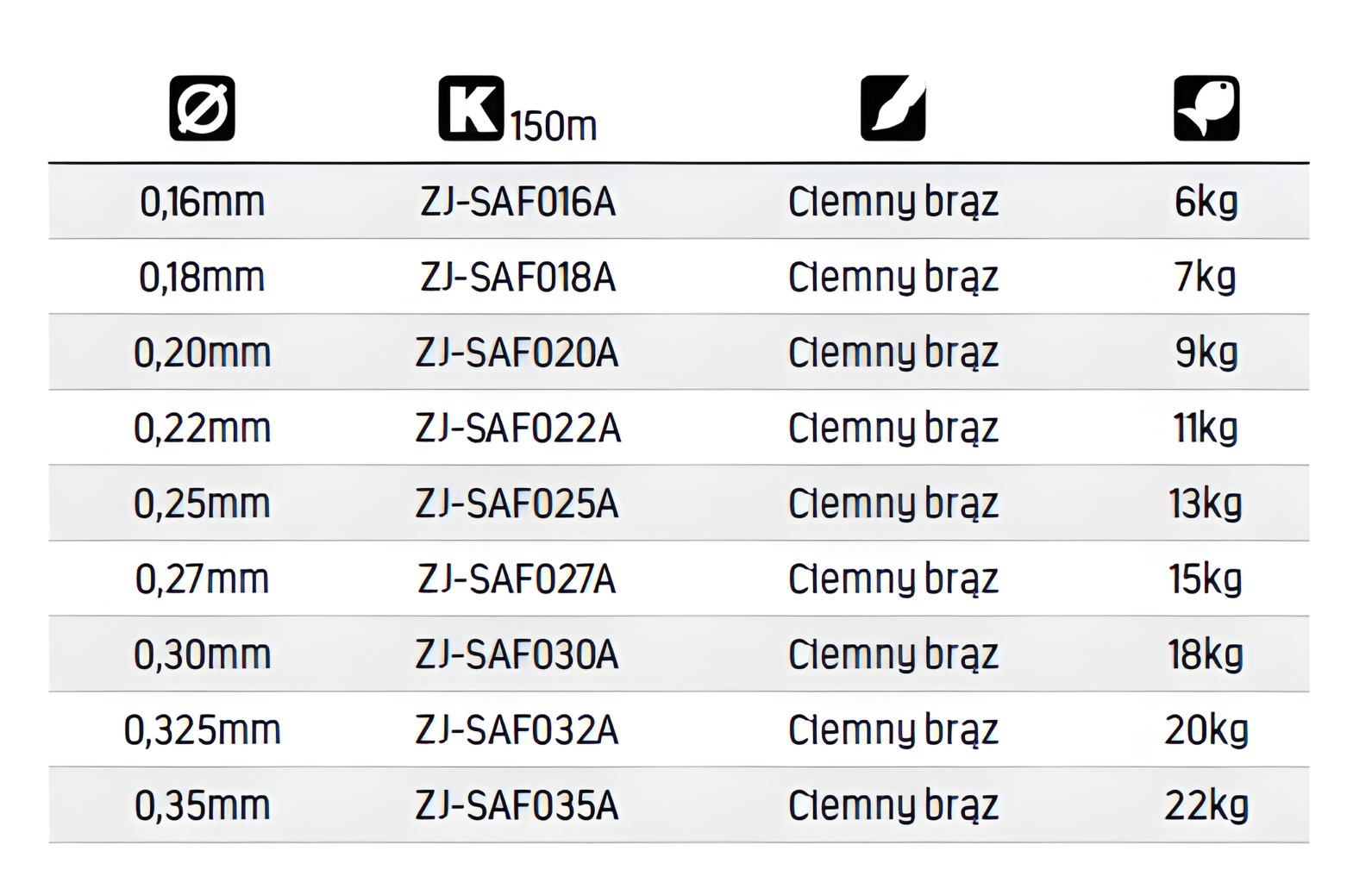
Task: Click Ciemny brąz in the 0,30mm row
Action: coord(893,654)
